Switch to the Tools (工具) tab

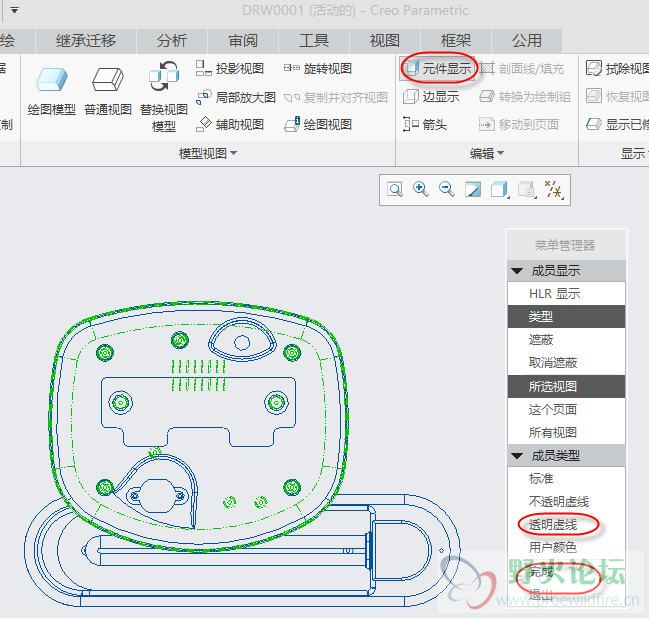[x=314, y=41]
